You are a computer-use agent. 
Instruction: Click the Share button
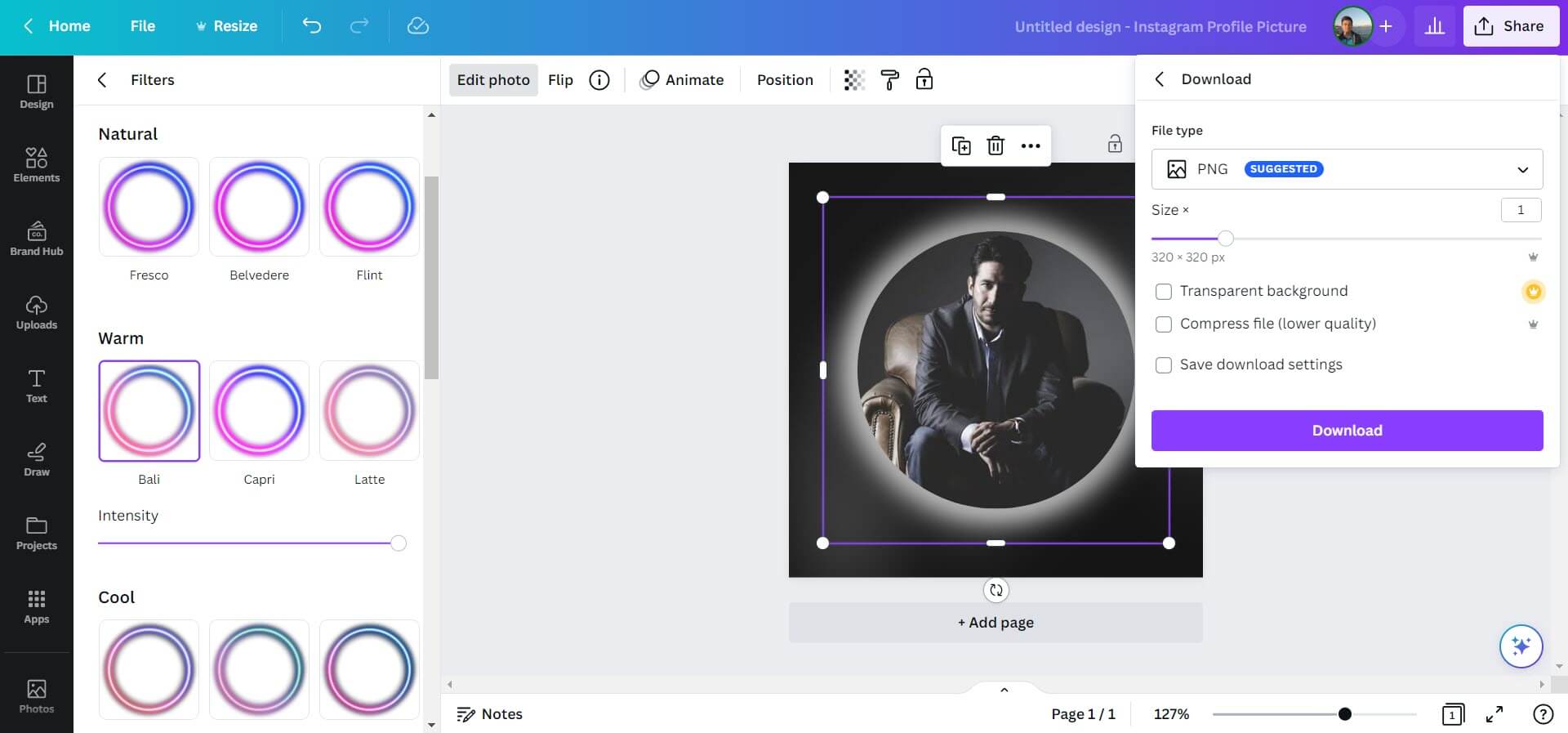coord(1511,26)
